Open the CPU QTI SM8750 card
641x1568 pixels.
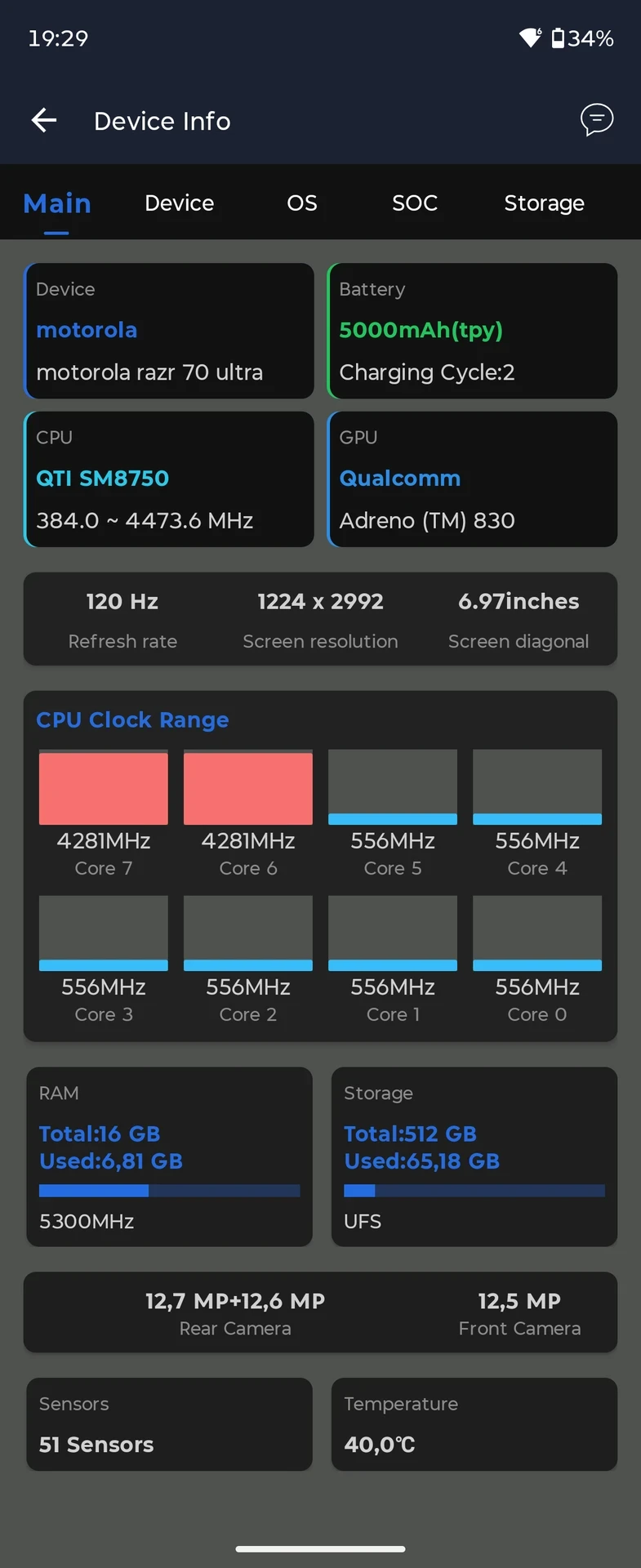click(169, 479)
